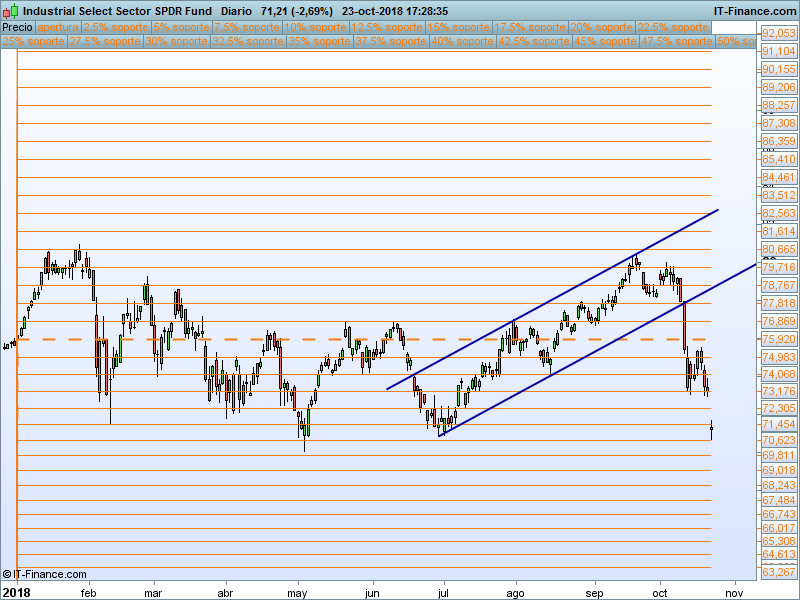Pick the 15% soporte label
The image size is (800, 600).
tap(458, 27)
